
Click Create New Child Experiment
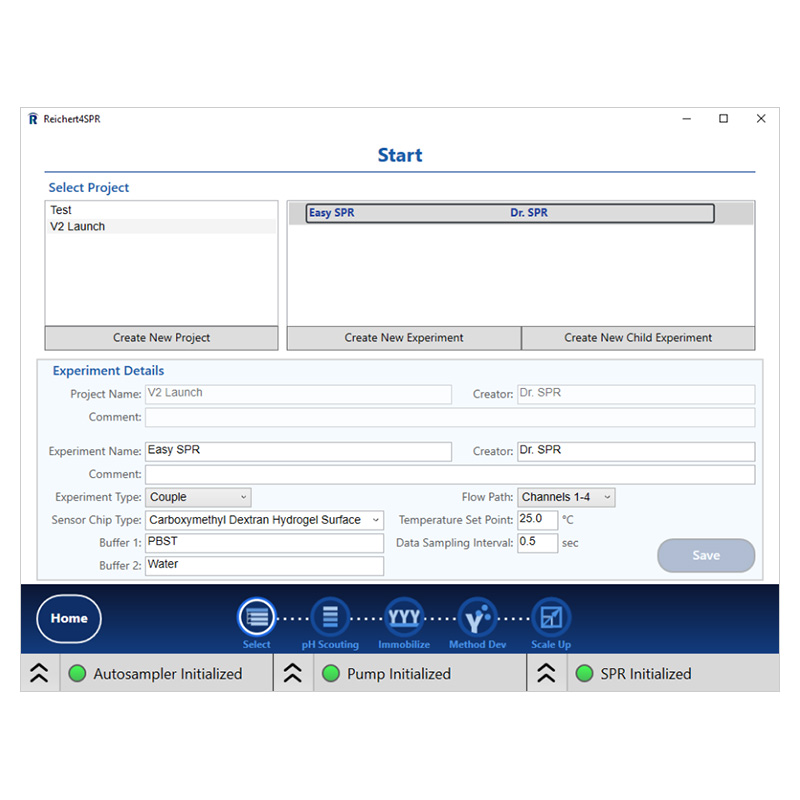tap(637, 338)
